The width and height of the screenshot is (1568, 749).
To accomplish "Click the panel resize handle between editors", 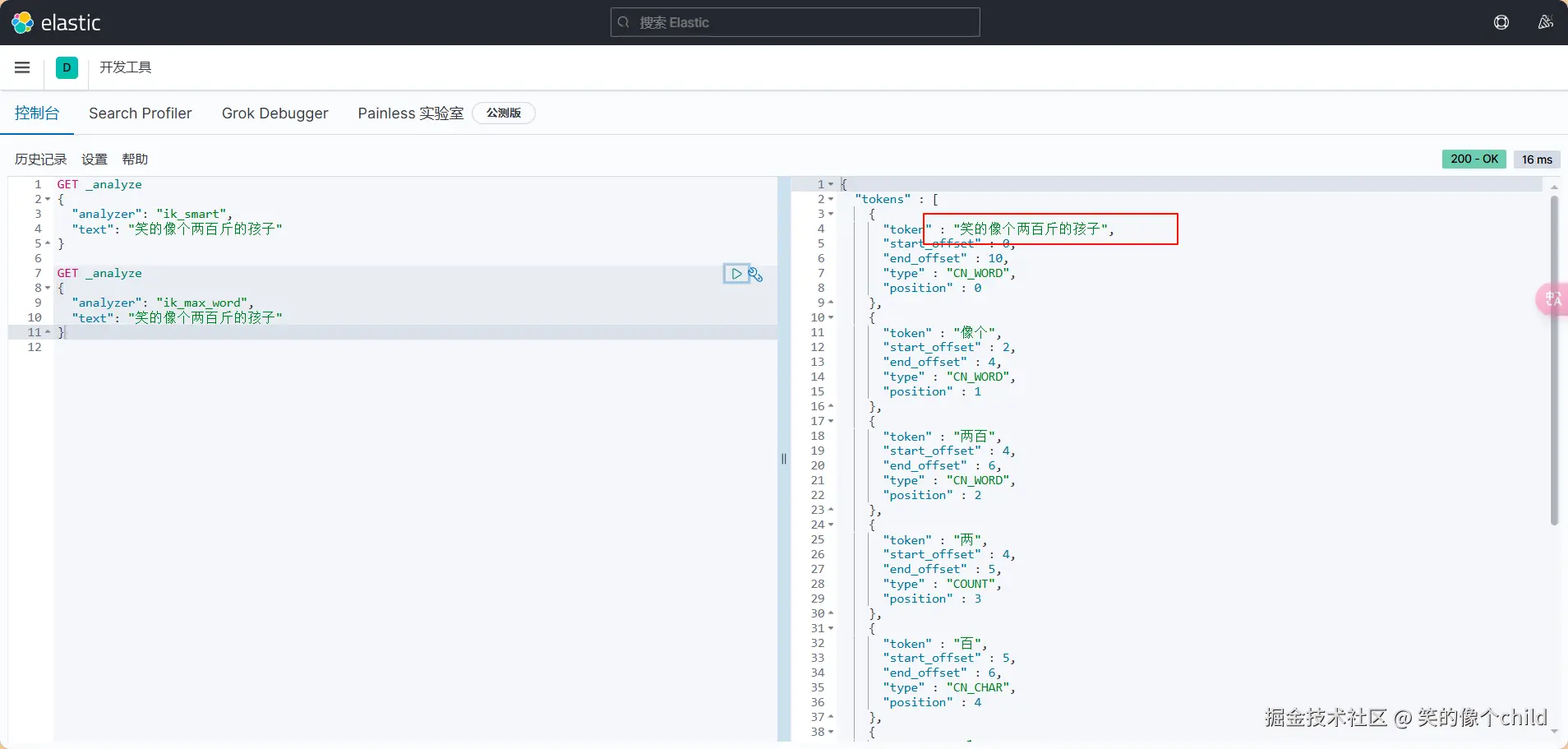I will tap(784, 459).
